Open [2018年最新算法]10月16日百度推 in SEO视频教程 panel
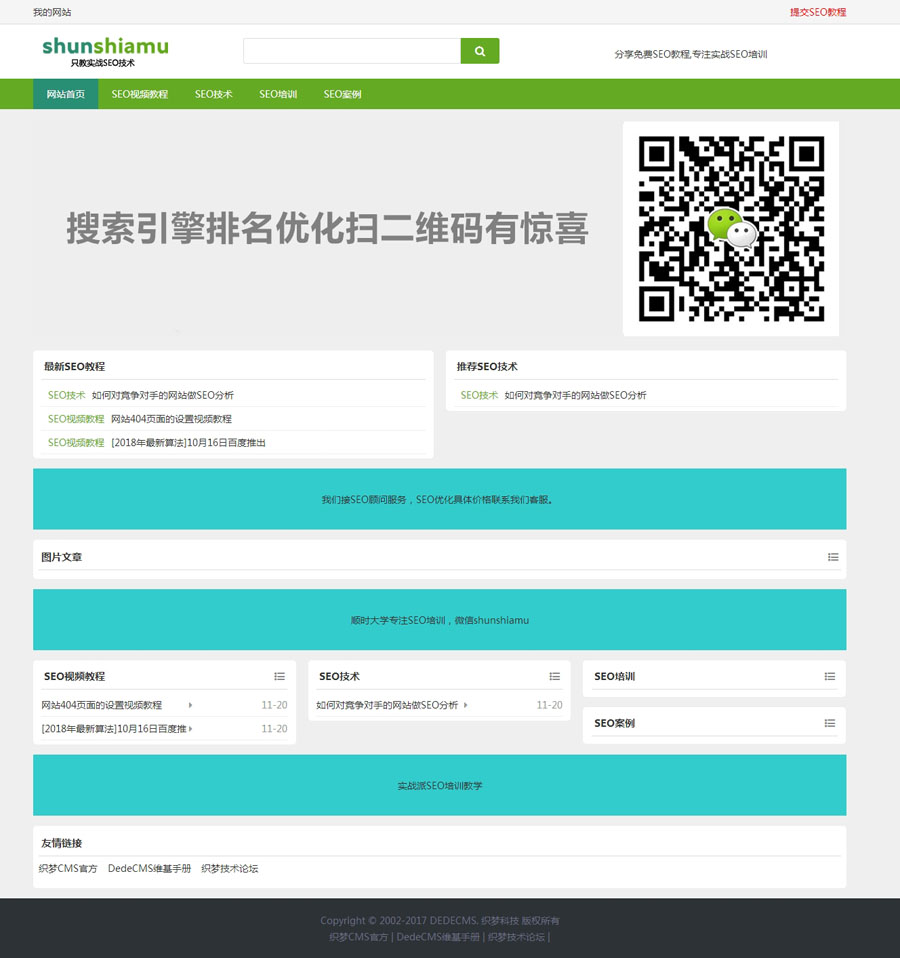The width and height of the screenshot is (900, 958). tap(114, 728)
